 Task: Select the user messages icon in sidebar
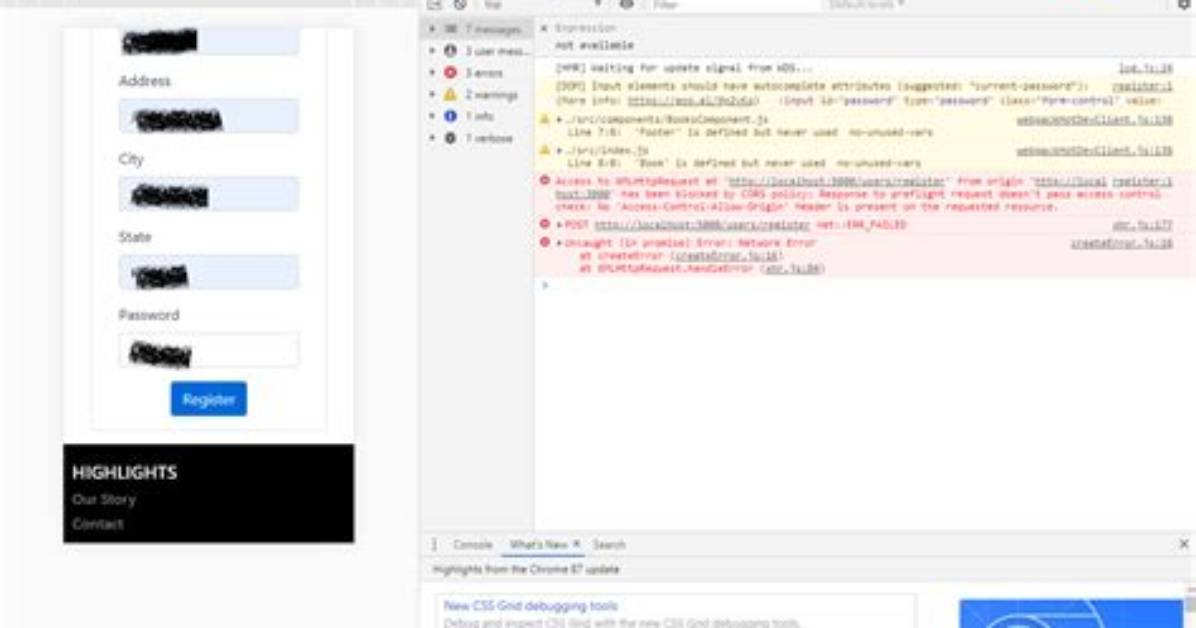[x=451, y=50]
